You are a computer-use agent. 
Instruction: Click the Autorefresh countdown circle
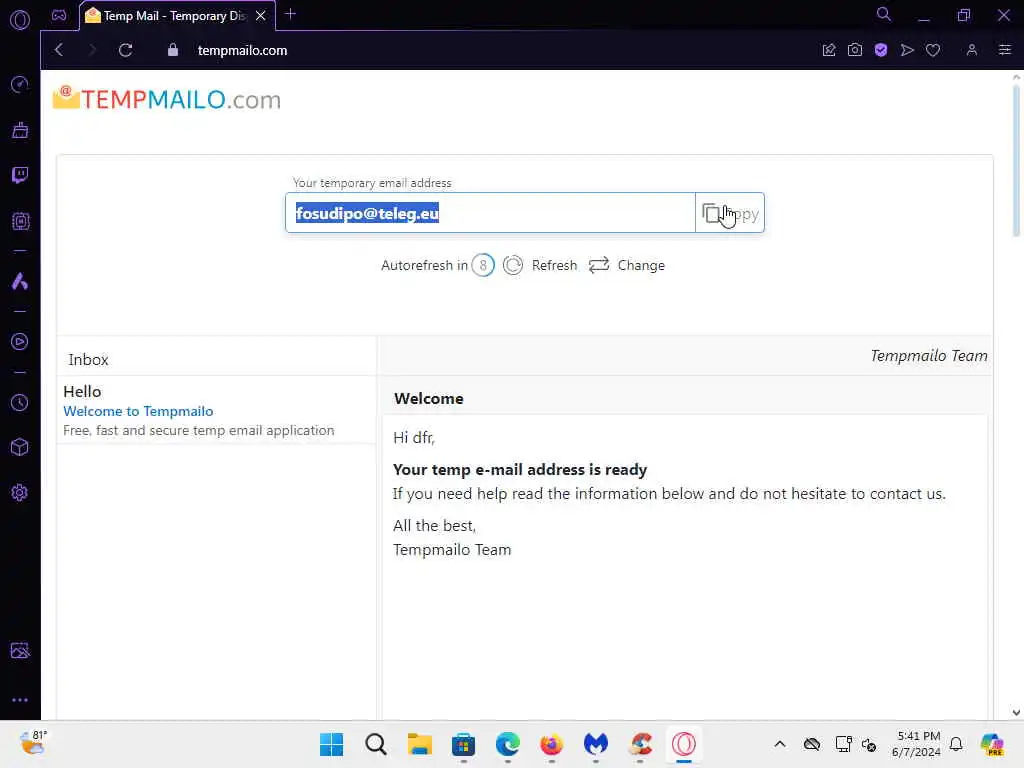(483, 265)
